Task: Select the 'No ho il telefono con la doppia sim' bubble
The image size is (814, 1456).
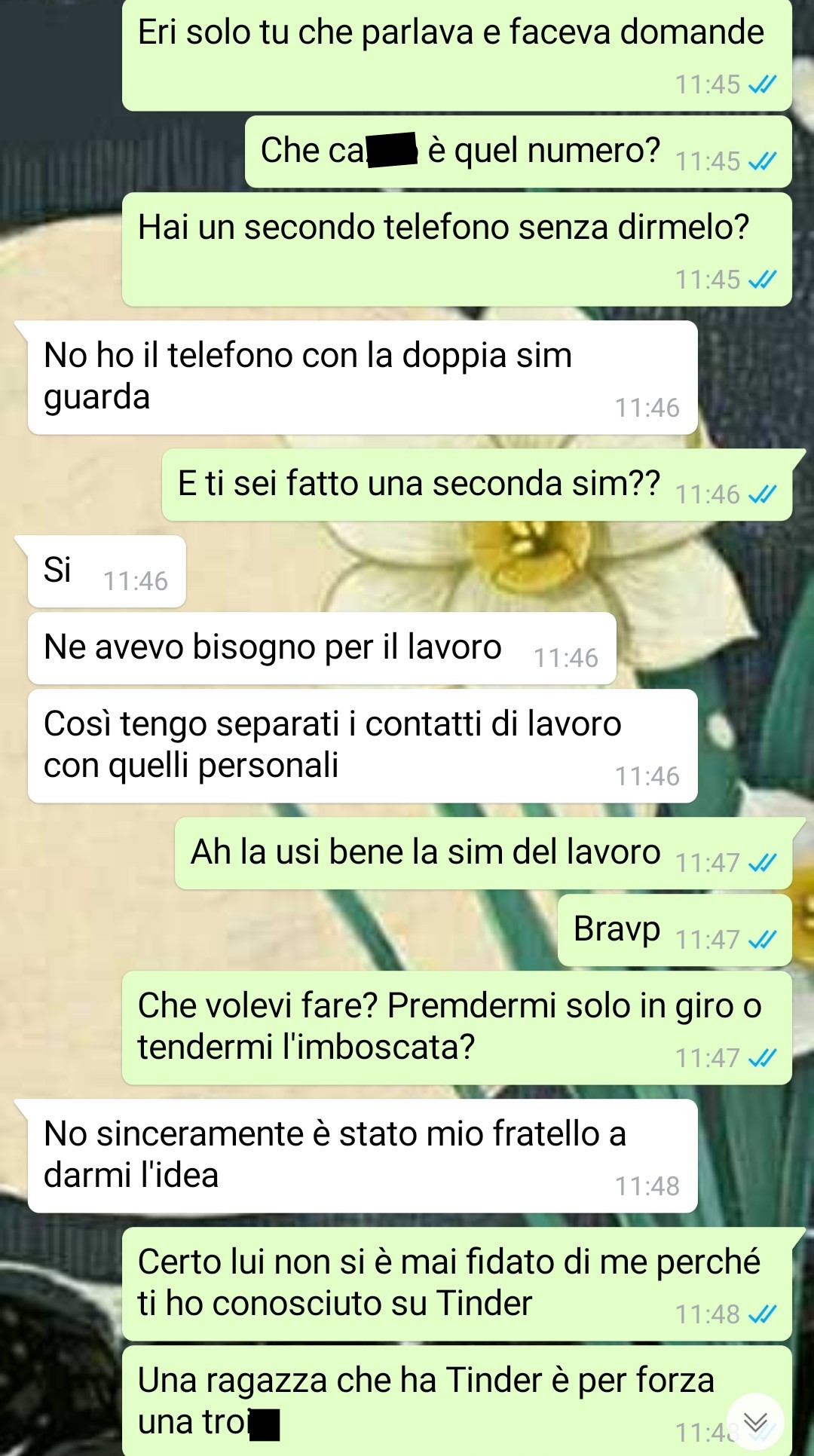Action: tap(363, 378)
